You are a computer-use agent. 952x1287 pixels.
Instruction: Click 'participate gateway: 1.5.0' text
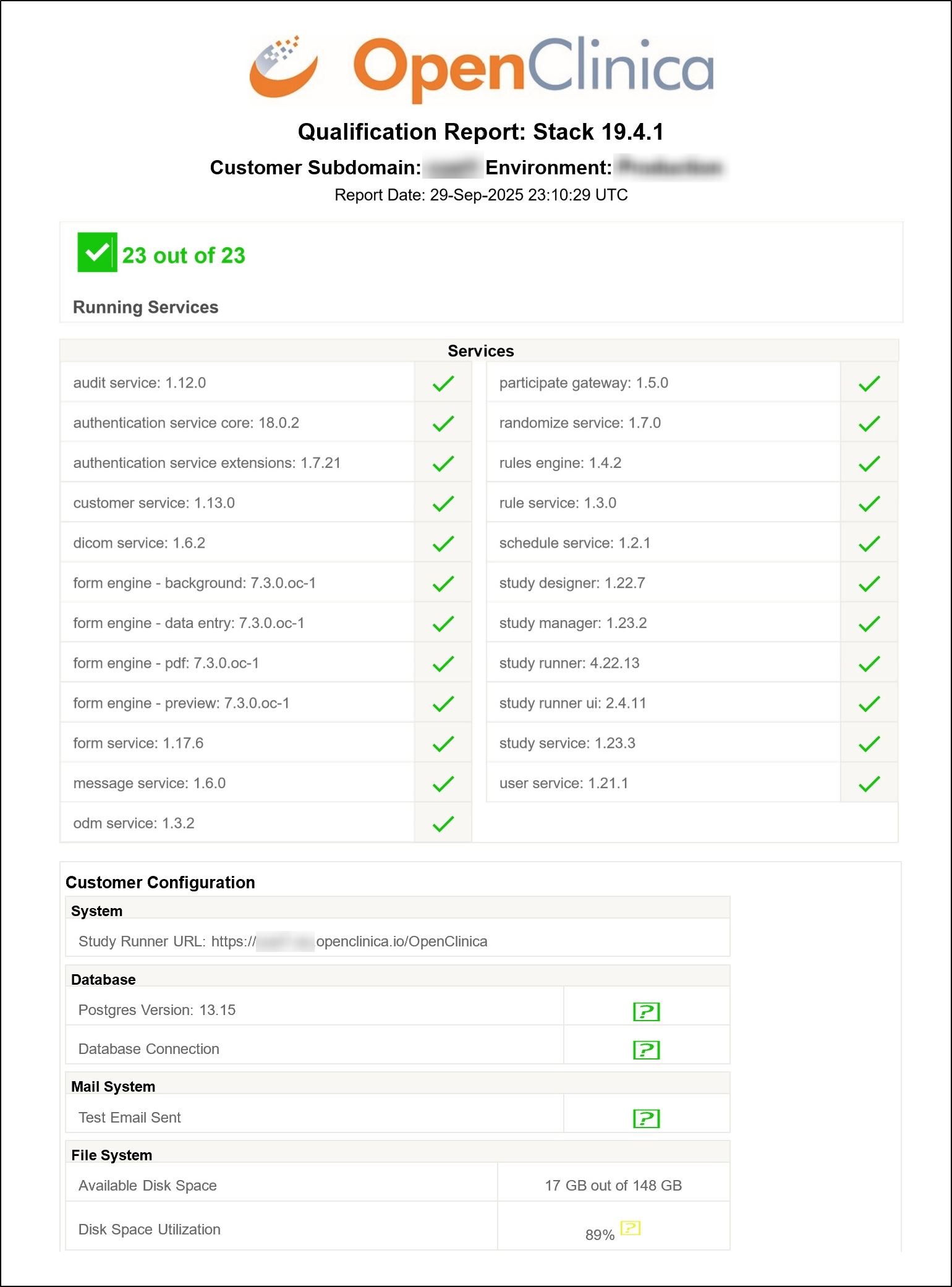pyautogui.click(x=584, y=383)
